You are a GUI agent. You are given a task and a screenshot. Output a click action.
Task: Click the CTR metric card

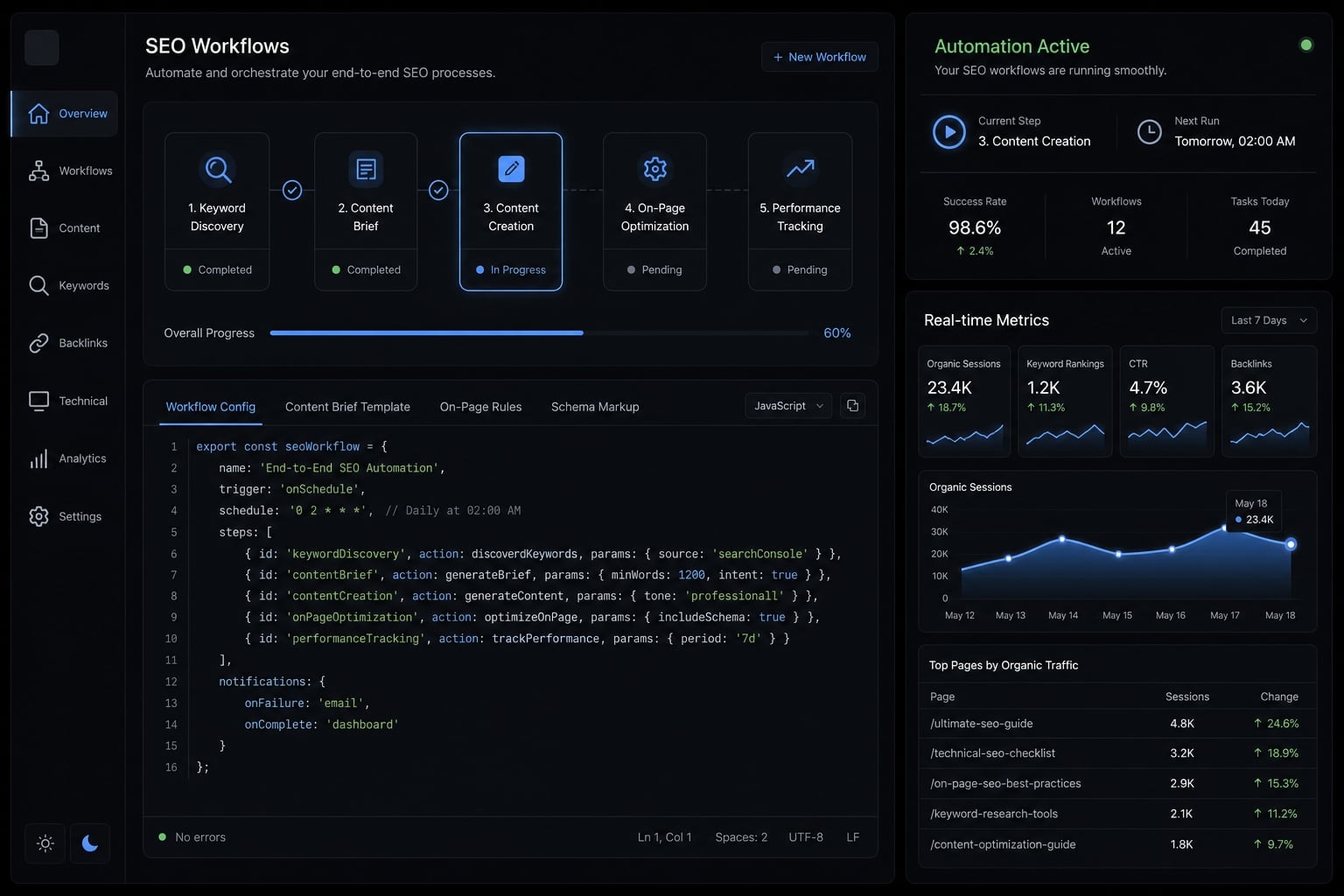point(1167,402)
